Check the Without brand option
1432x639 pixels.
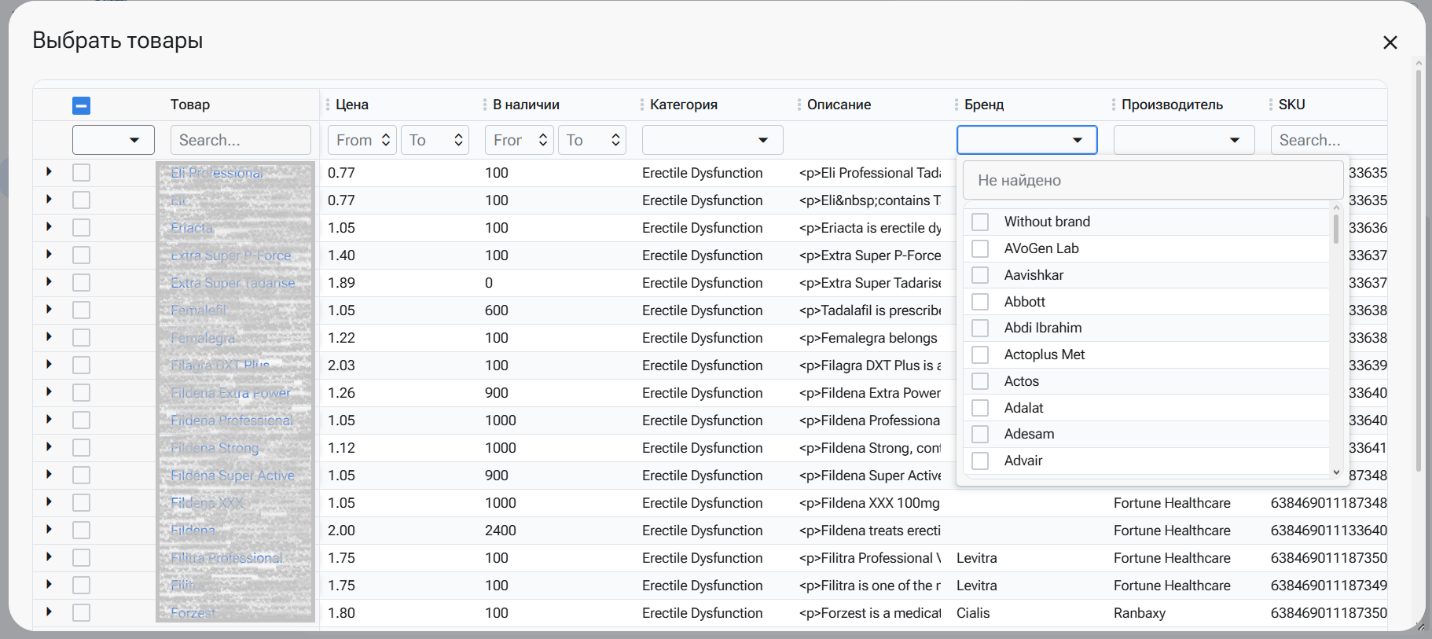(980, 222)
